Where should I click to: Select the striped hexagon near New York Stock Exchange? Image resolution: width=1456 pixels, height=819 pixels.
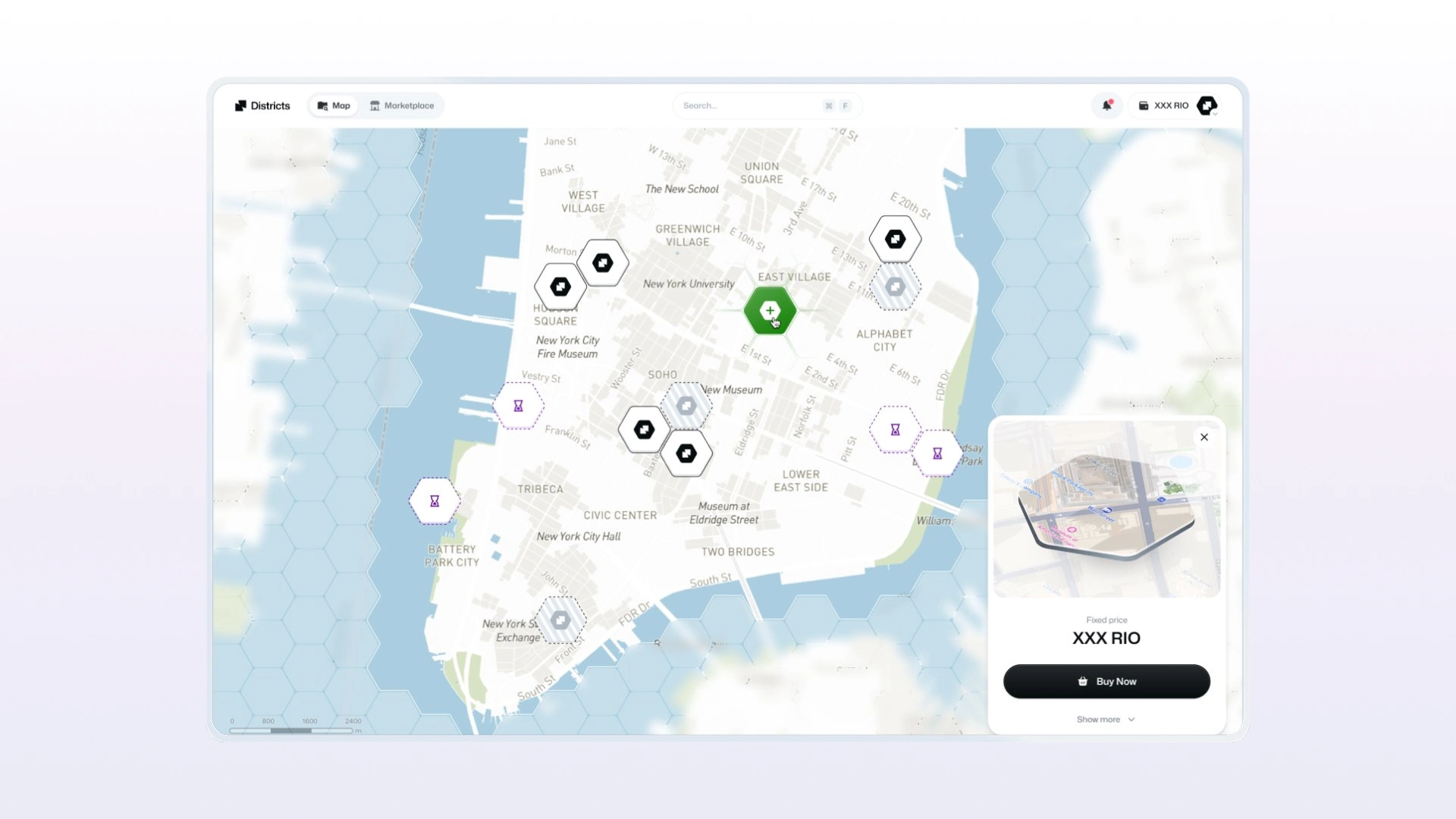coord(560,620)
